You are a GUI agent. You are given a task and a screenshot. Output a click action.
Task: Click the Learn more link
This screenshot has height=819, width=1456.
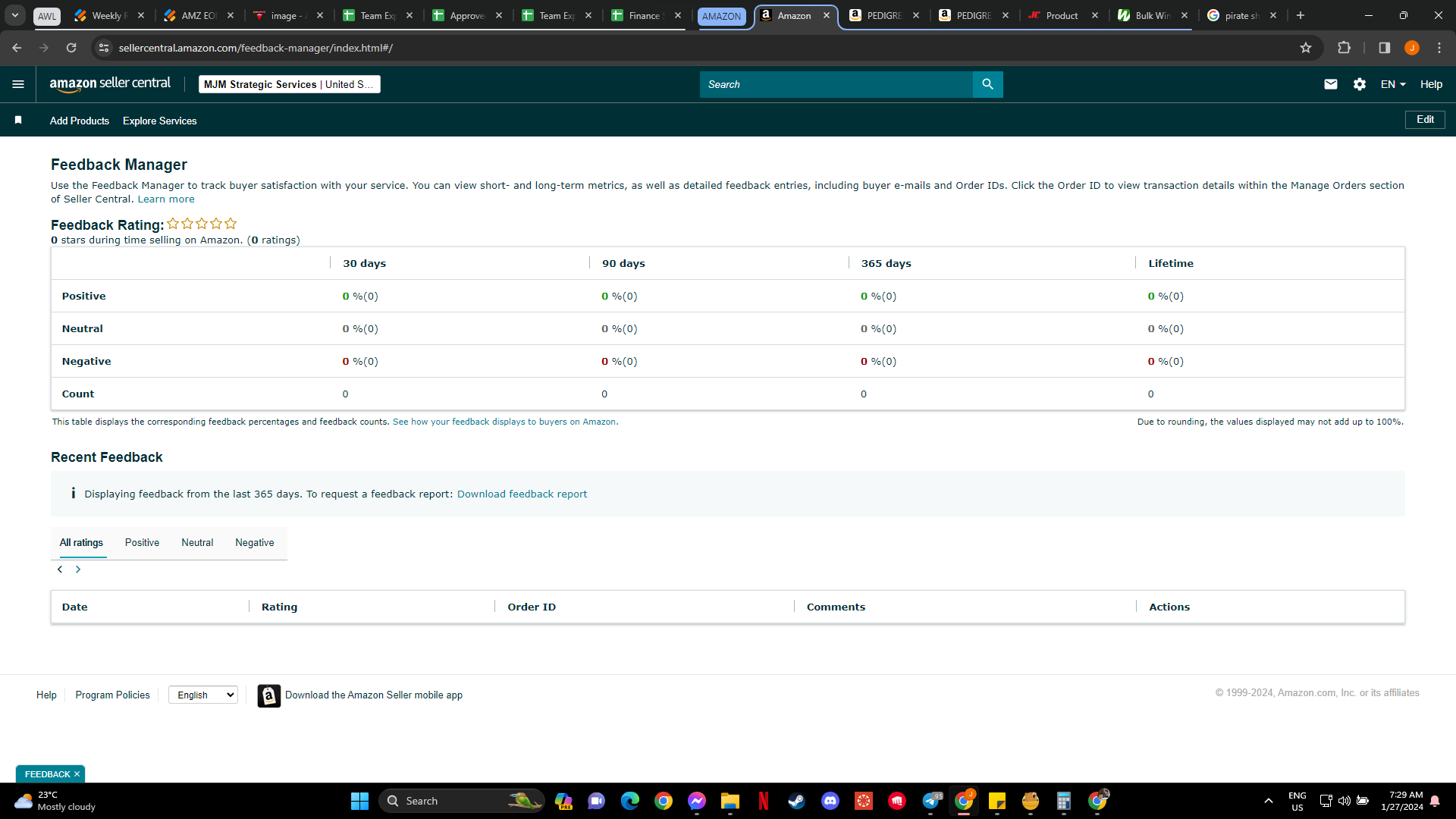point(166,199)
